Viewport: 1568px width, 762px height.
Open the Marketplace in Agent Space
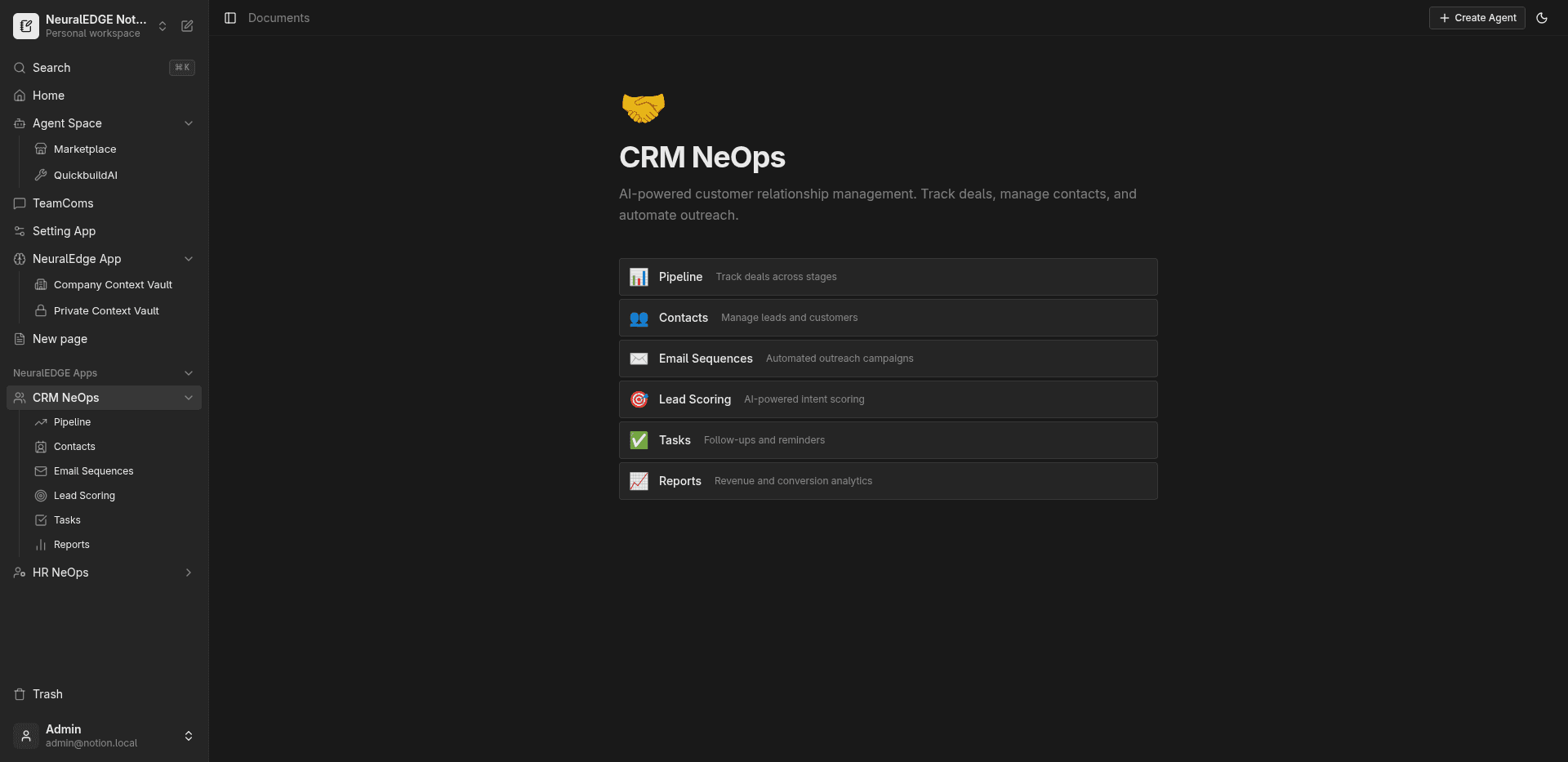point(85,149)
